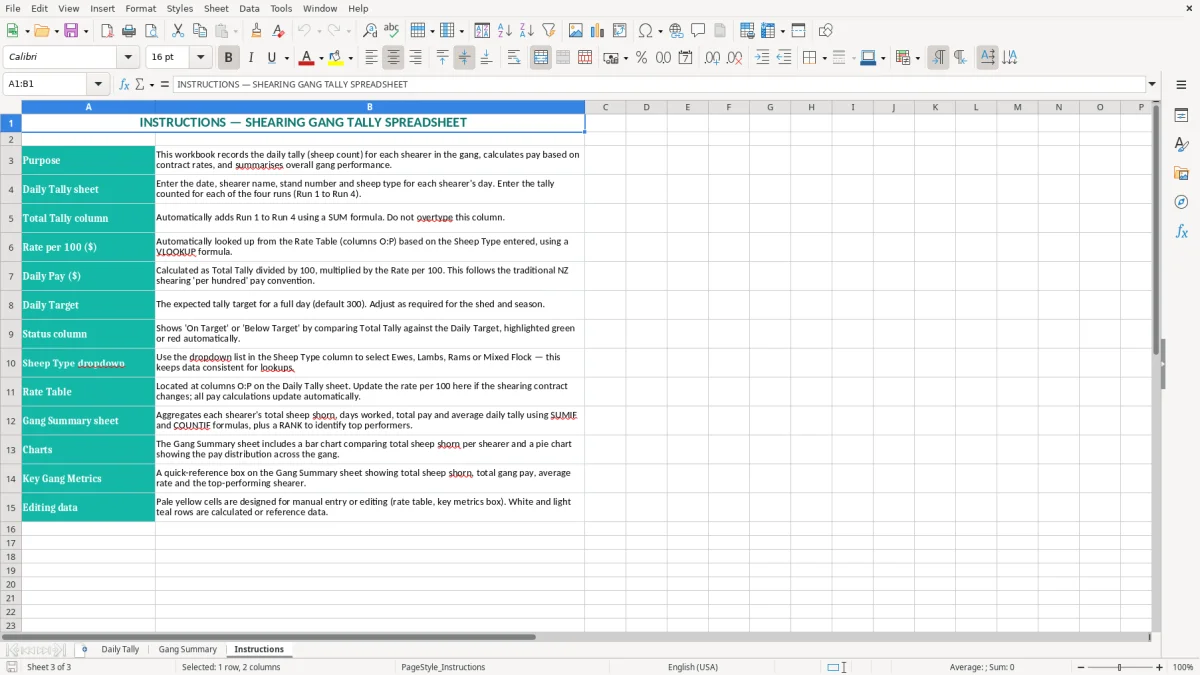Screen dimensions: 1200x675
Task: Open the Conditional Formatting dropdown arrow
Action: point(917,58)
